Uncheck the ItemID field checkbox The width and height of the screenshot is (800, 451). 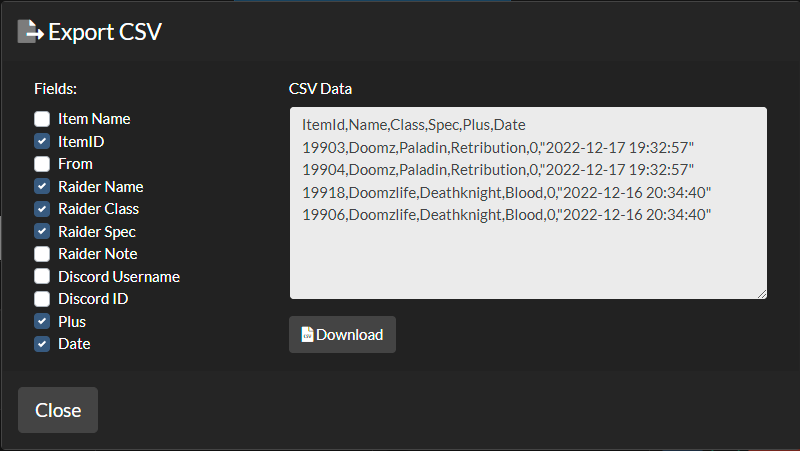(42, 142)
